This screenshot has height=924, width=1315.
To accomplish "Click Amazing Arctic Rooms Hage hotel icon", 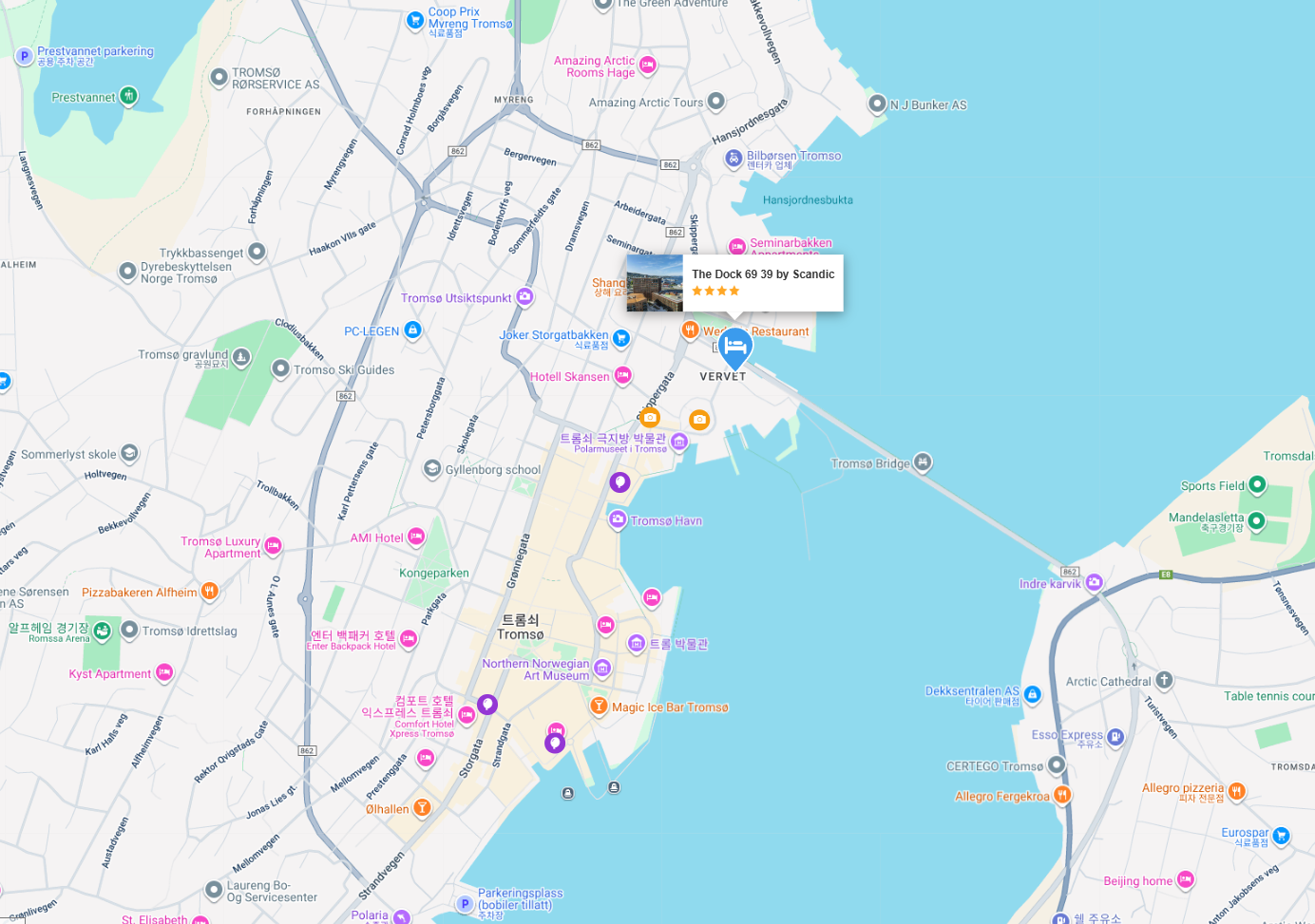I will 647,65.
